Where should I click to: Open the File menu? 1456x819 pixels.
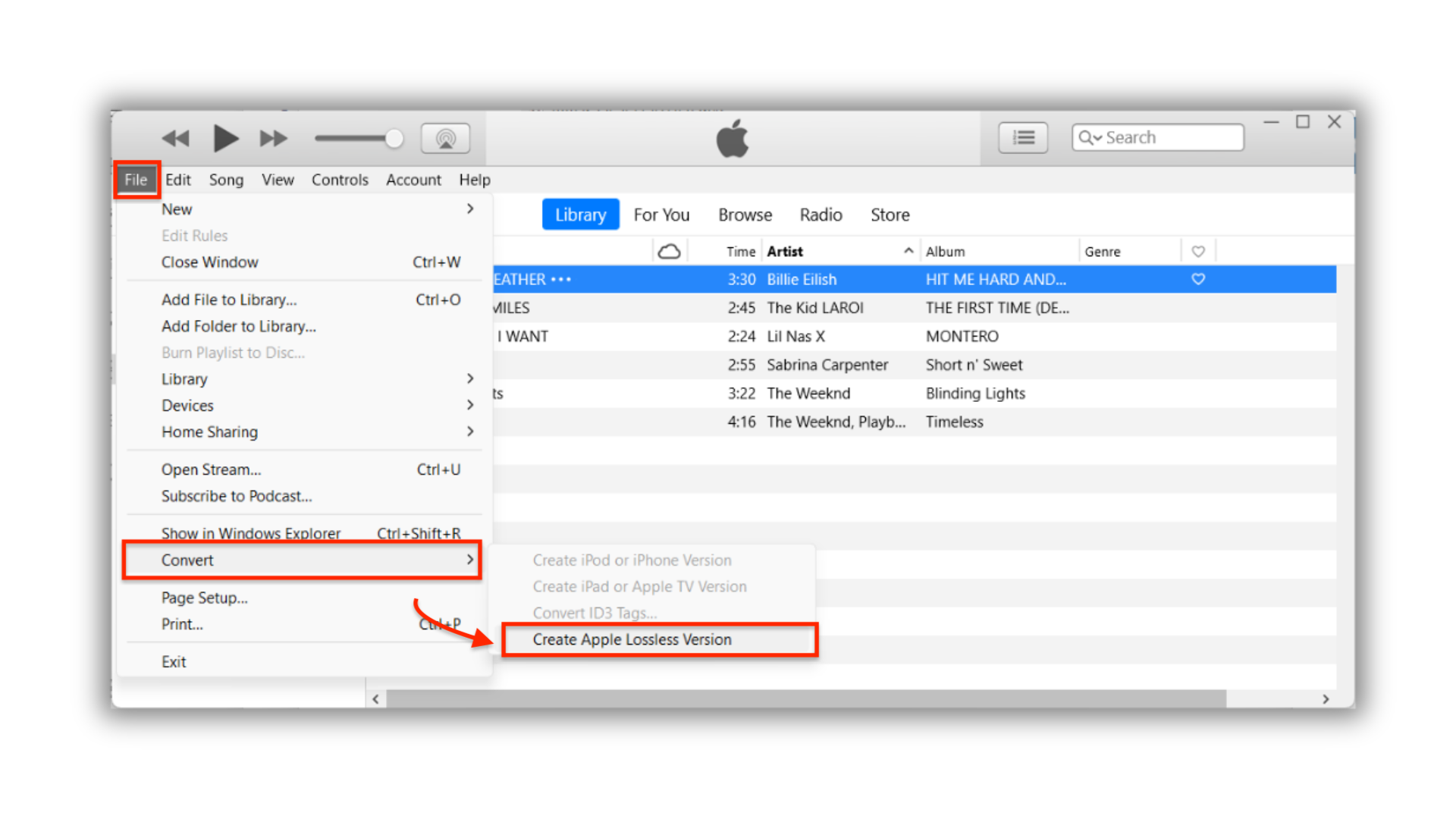(136, 180)
